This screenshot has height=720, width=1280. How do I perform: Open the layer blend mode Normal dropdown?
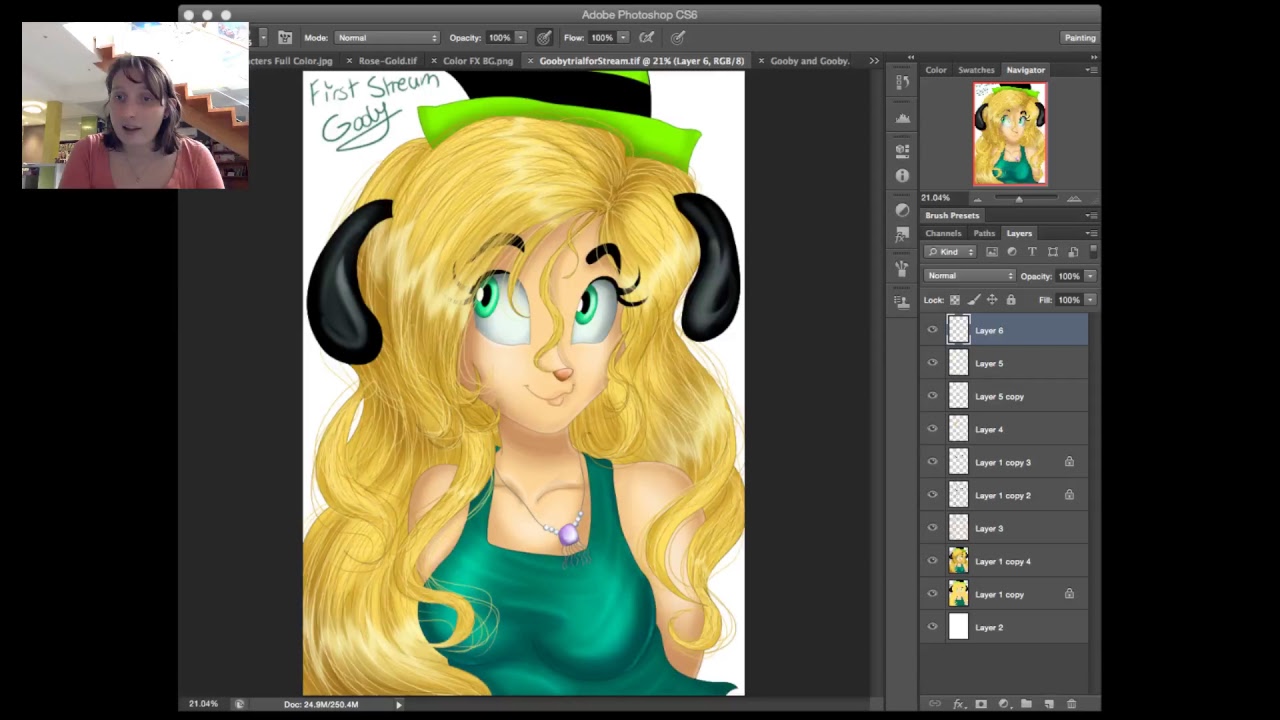pos(969,276)
